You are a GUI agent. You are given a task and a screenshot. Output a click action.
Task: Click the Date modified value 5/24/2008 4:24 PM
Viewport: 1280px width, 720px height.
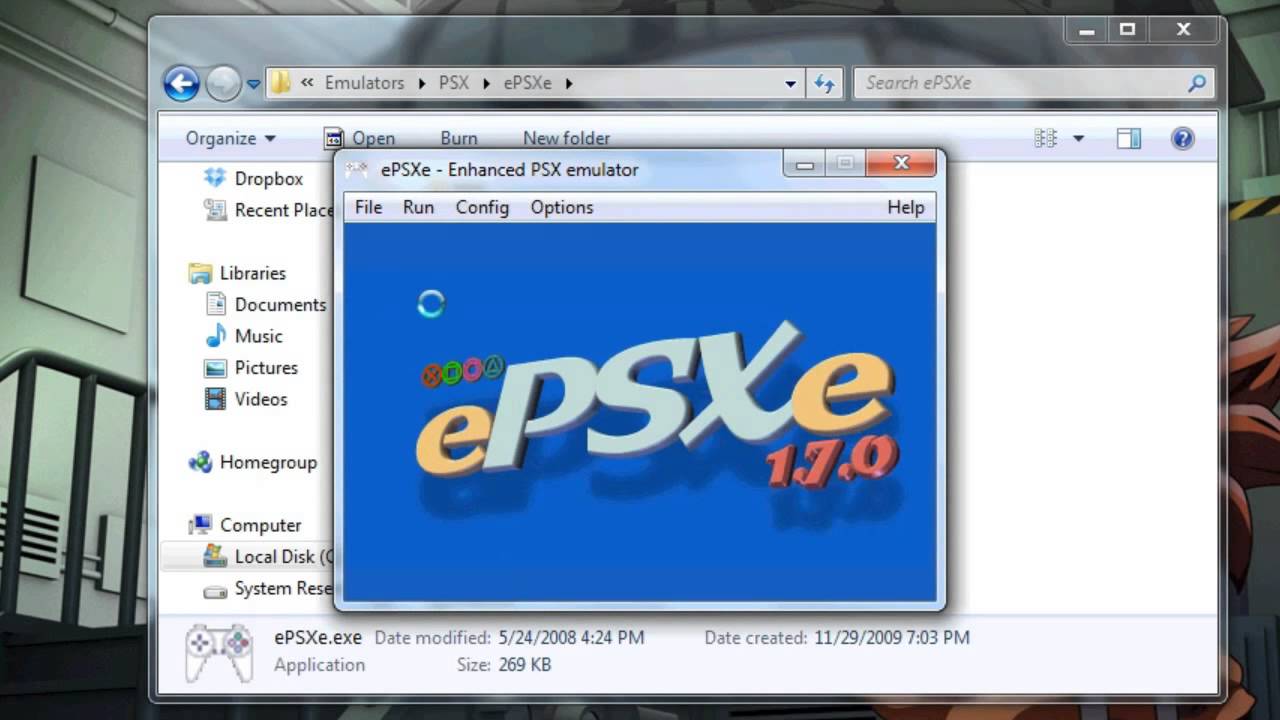[x=570, y=637]
